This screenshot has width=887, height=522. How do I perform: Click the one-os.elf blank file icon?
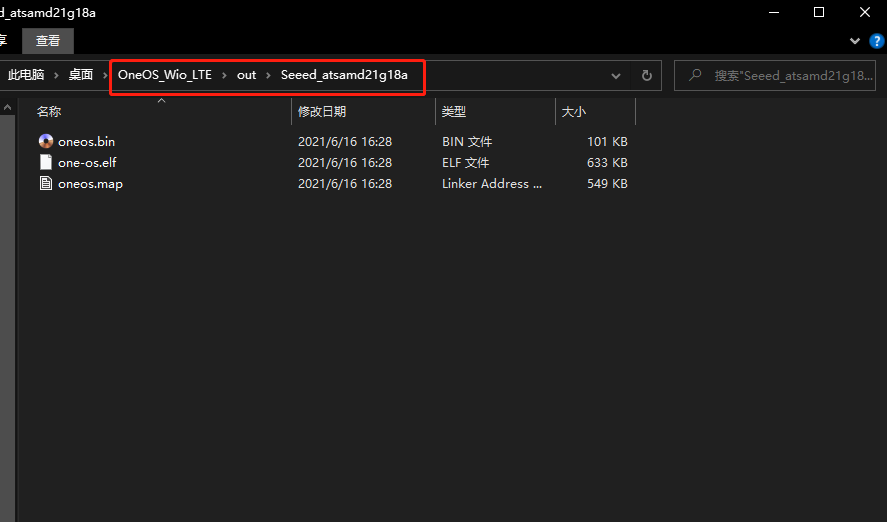46,162
